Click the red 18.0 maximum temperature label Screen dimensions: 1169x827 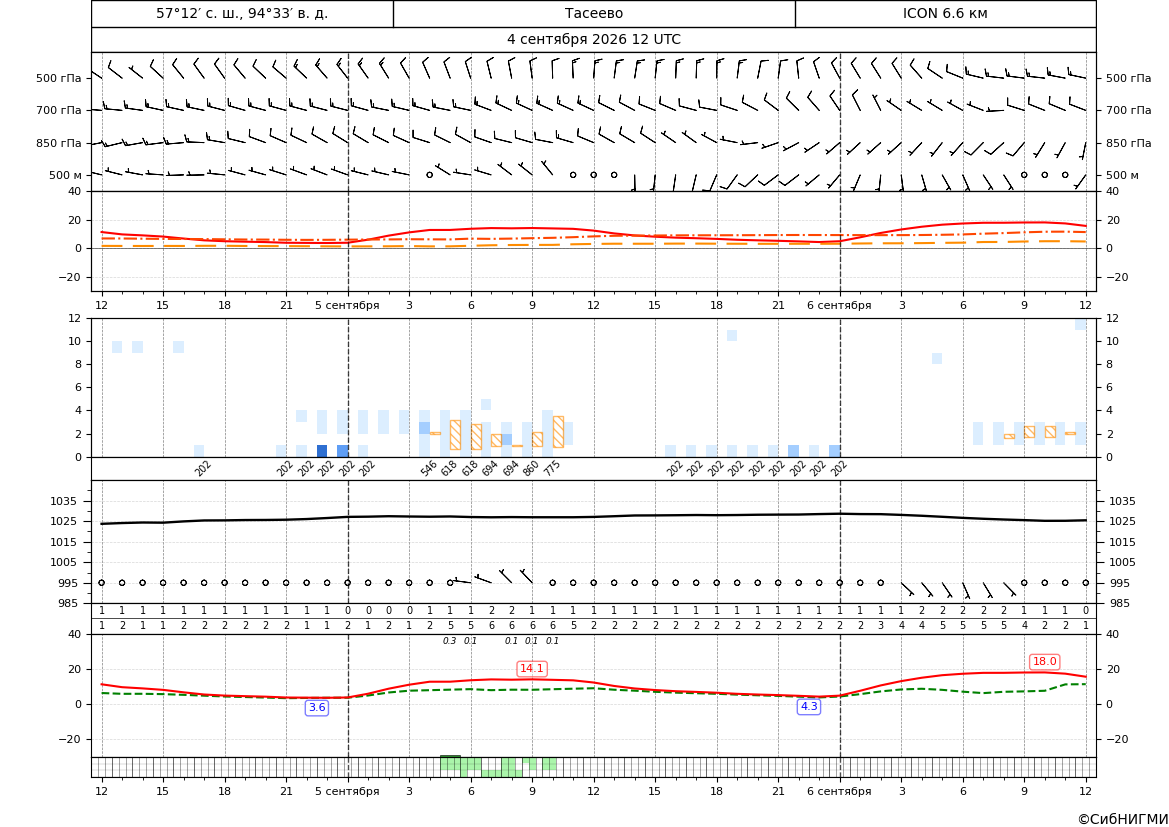click(x=1044, y=661)
